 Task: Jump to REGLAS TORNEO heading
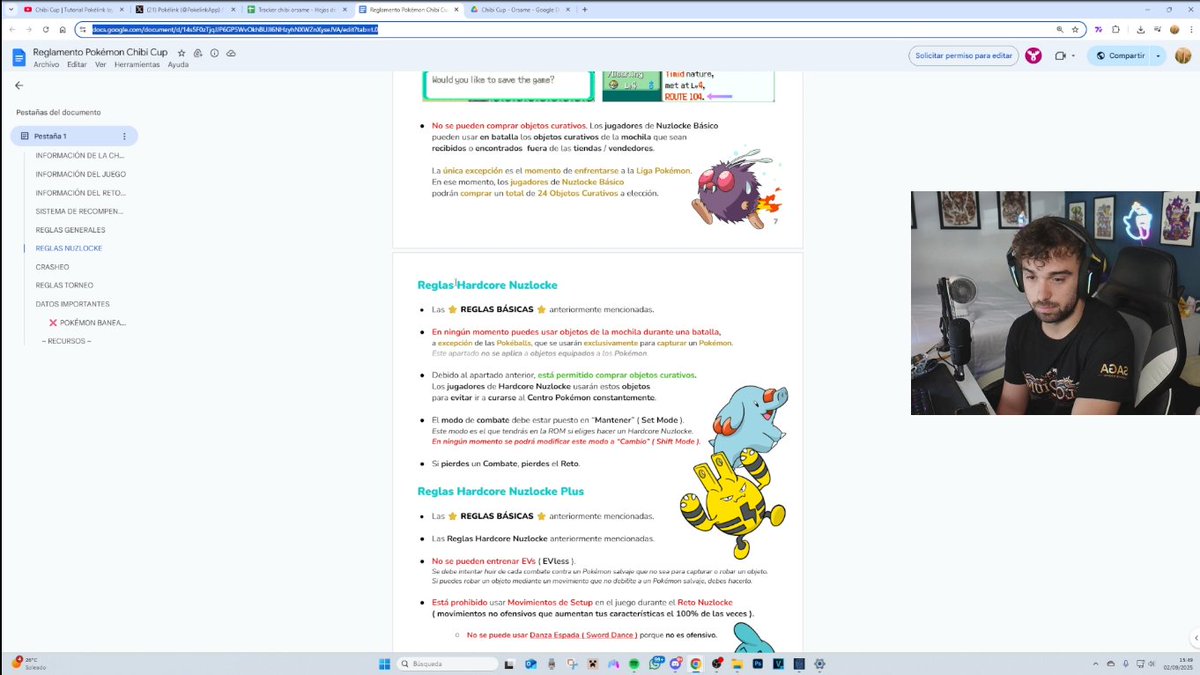(64, 285)
